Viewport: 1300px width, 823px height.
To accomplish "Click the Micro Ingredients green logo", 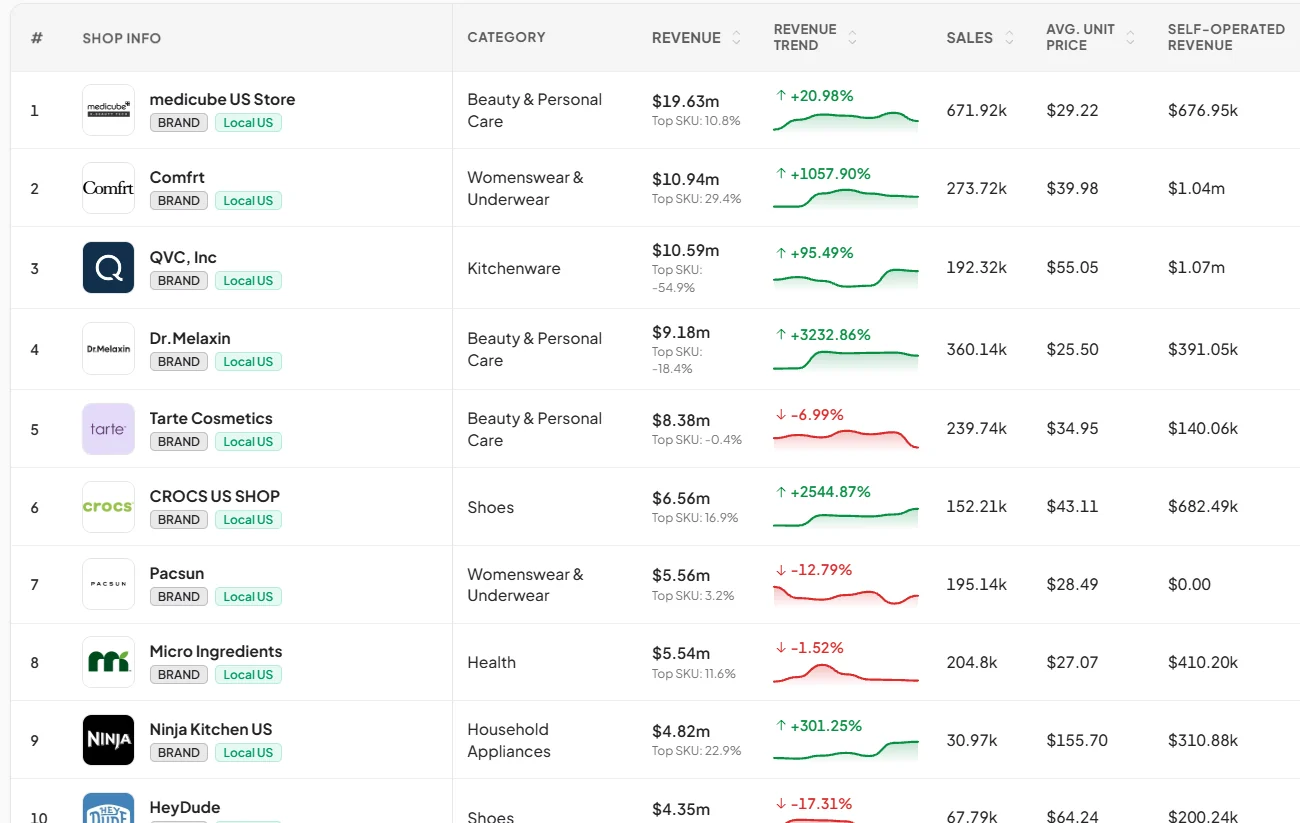I will [x=108, y=662].
